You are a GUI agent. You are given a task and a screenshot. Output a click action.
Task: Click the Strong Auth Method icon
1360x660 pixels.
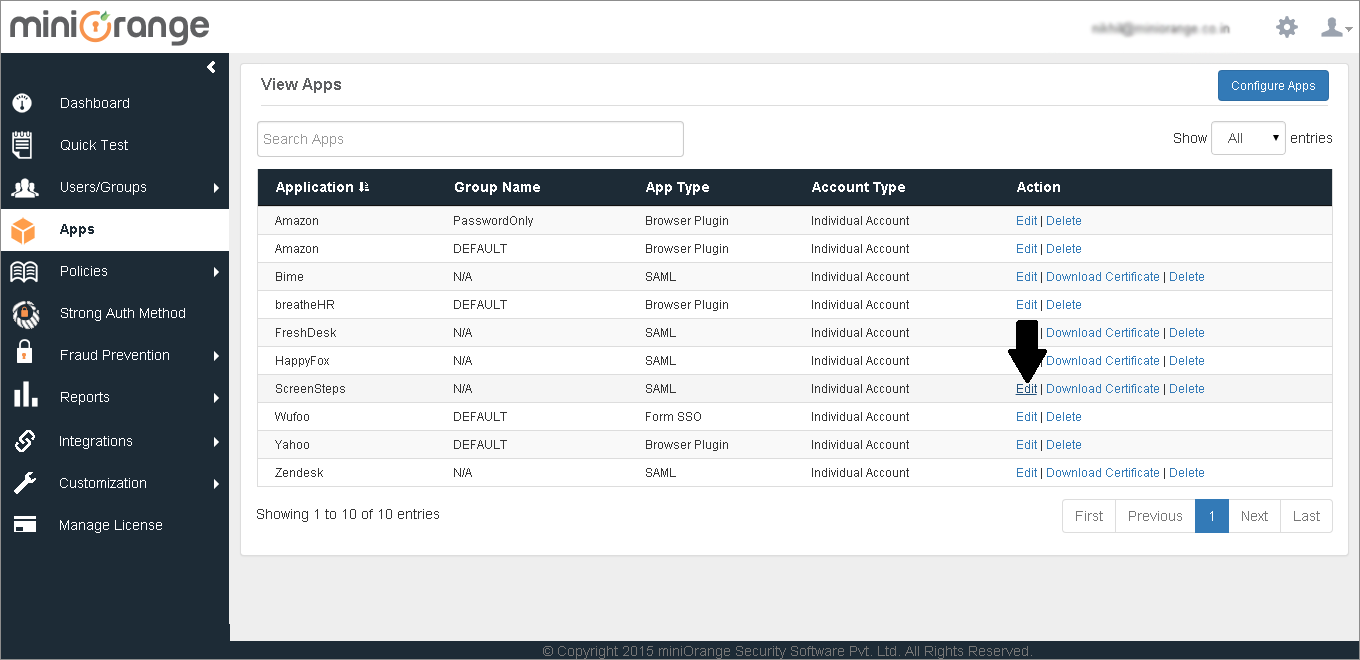coord(25,313)
